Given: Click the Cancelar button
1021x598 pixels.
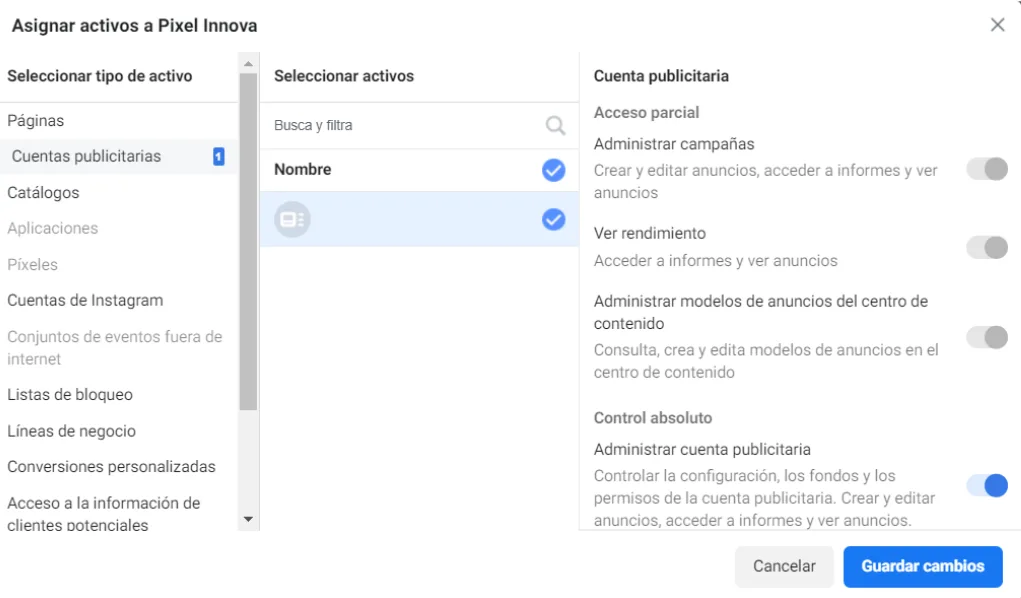Looking at the screenshot, I should (x=784, y=566).
